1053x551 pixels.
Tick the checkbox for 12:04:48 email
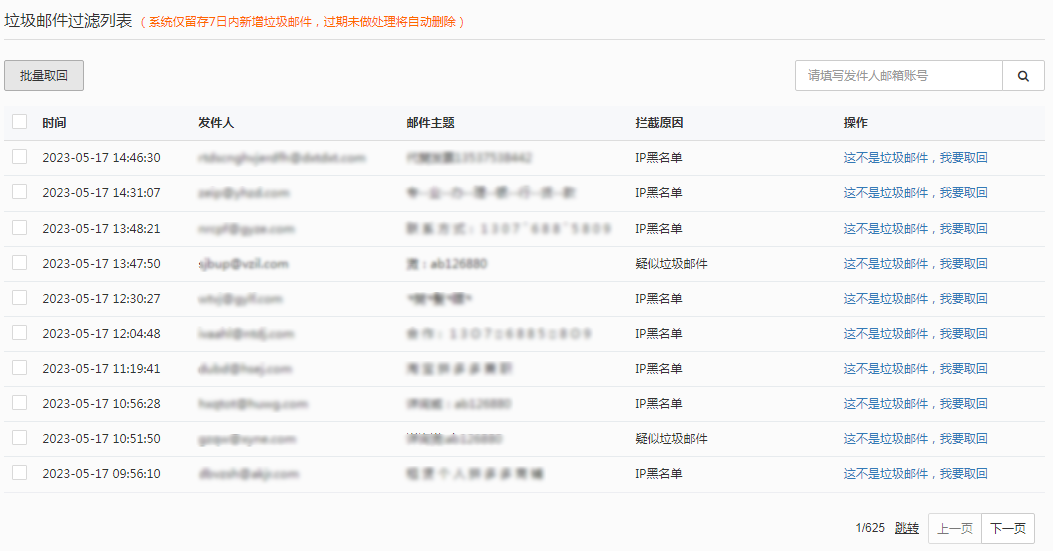pyautogui.click(x=19, y=333)
